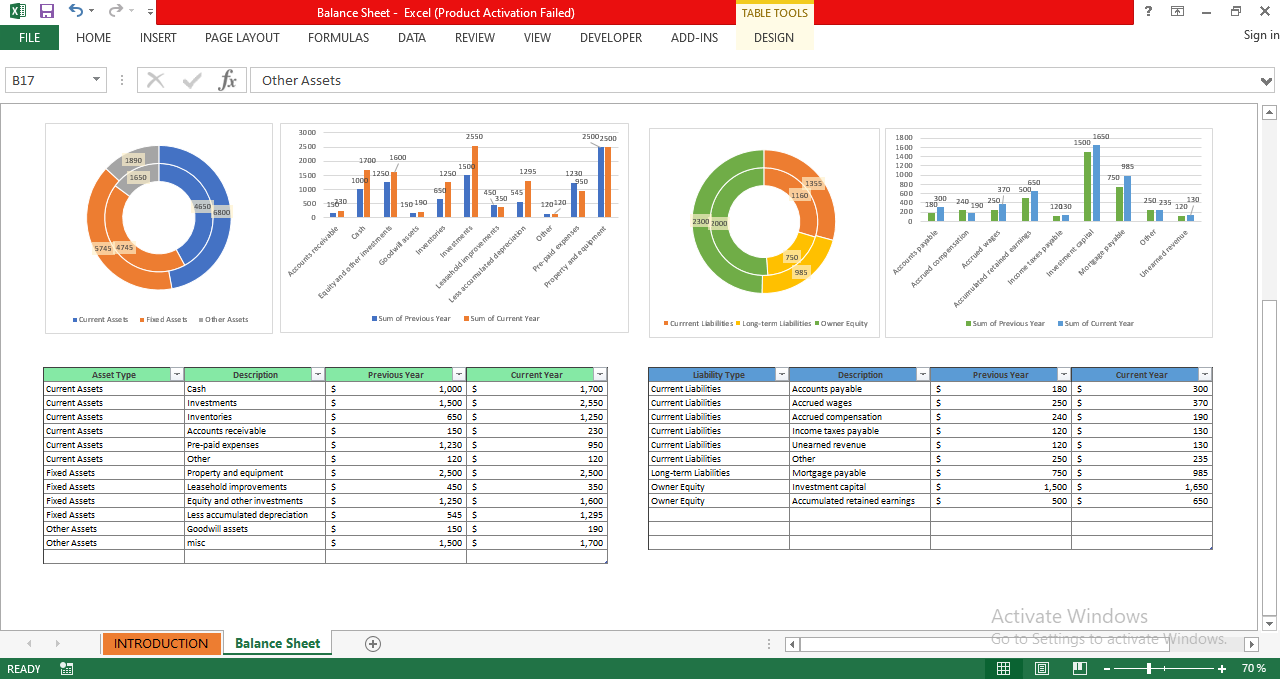Image resolution: width=1280 pixels, height=679 pixels.
Task: Click the Undo arrow icon
Action: [76, 12]
